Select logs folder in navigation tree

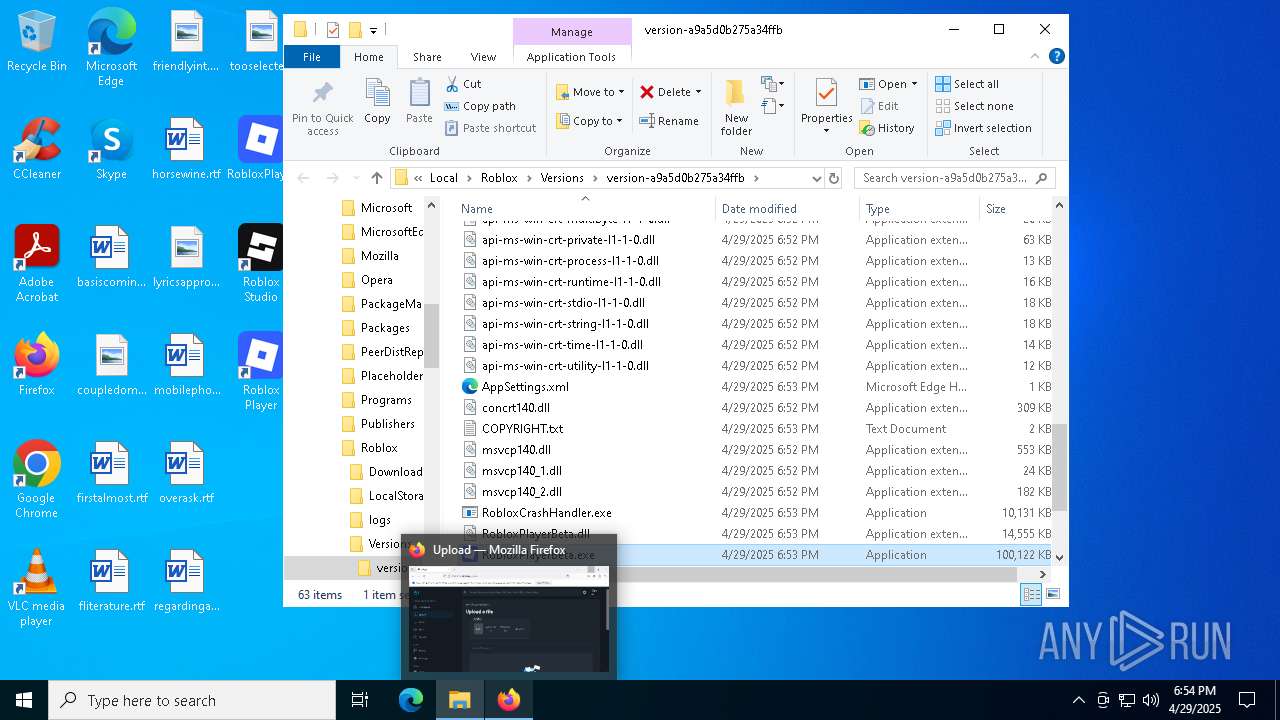coord(379,520)
